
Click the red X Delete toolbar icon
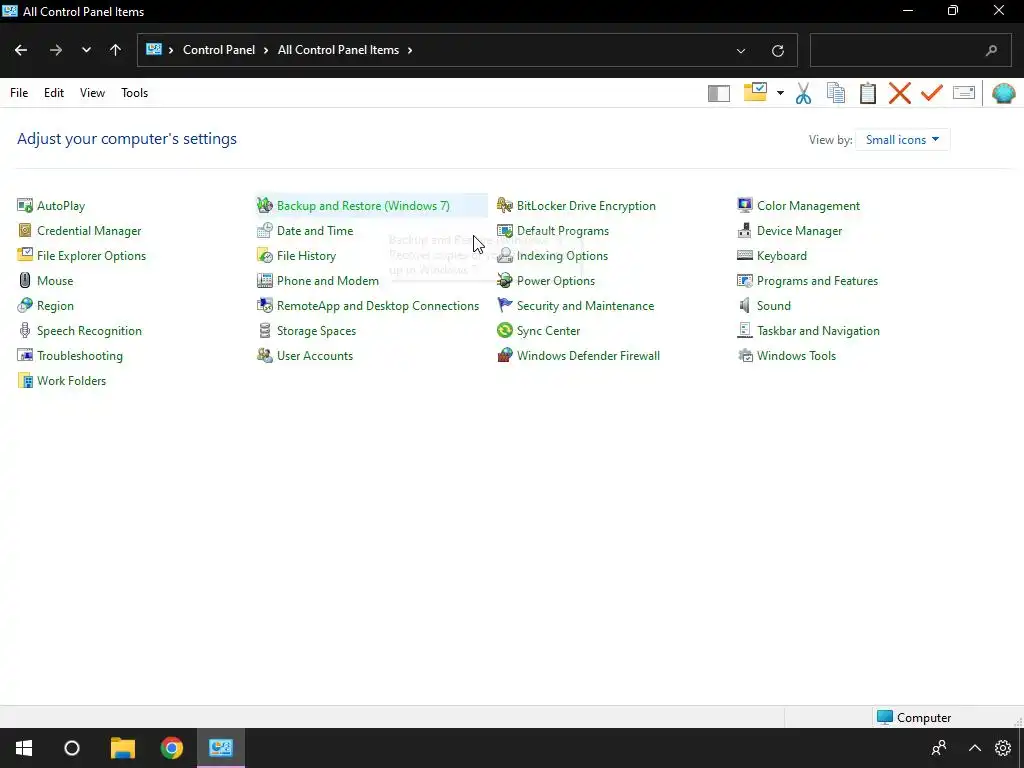(x=900, y=93)
